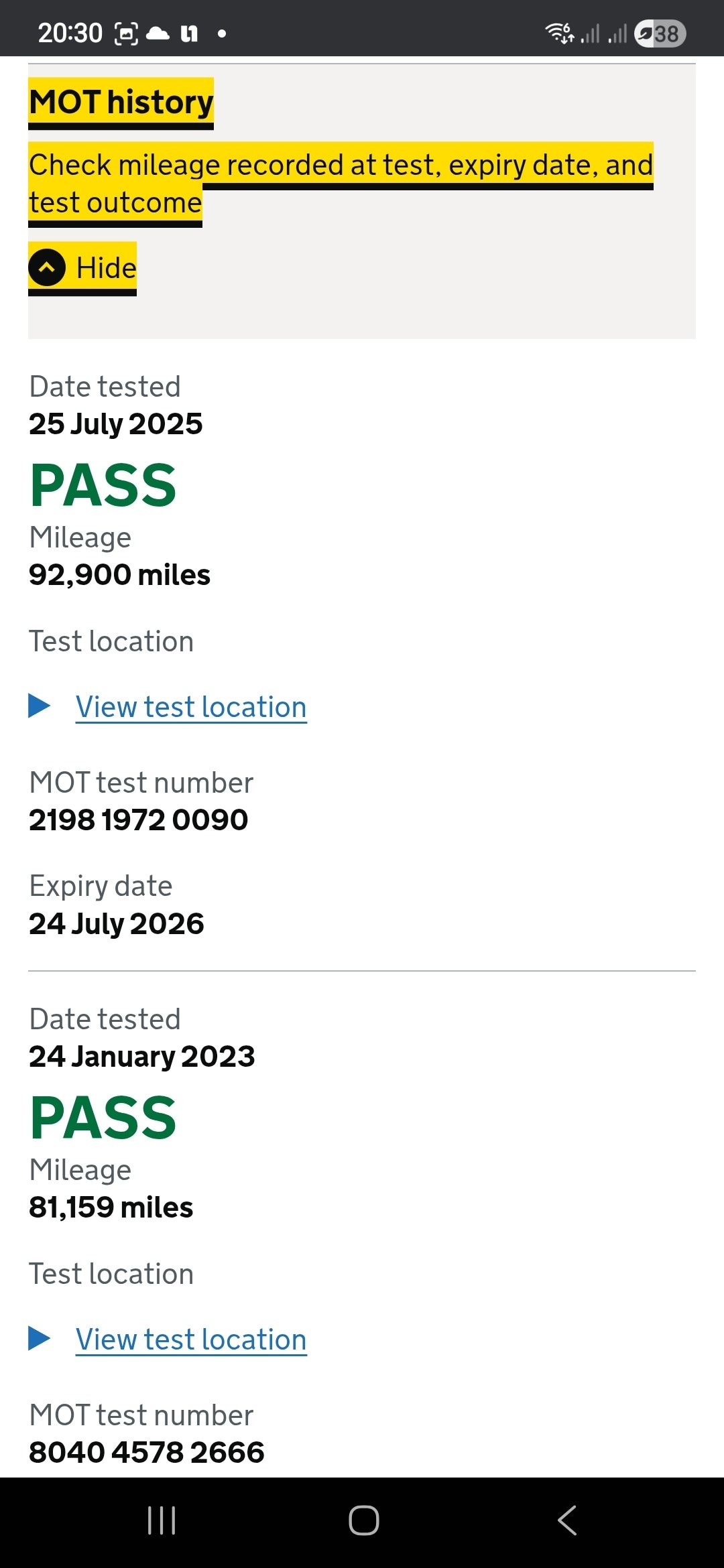The height and width of the screenshot is (1568, 724).
Task: Tap the first mobile signal bars icon
Action: coord(590,34)
